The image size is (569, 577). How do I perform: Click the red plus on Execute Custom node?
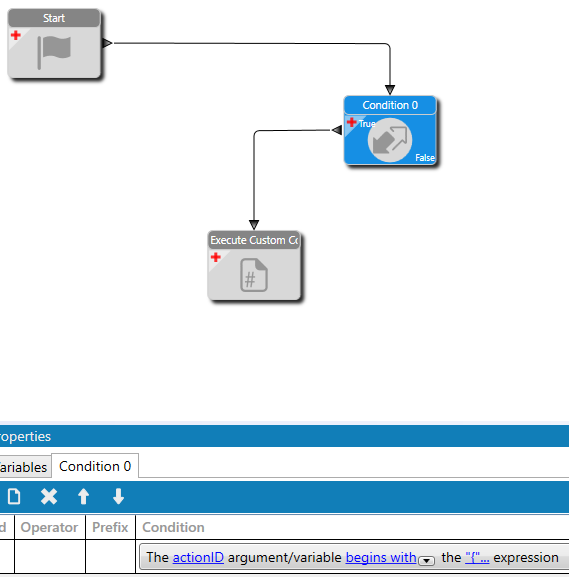coord(216,257)
